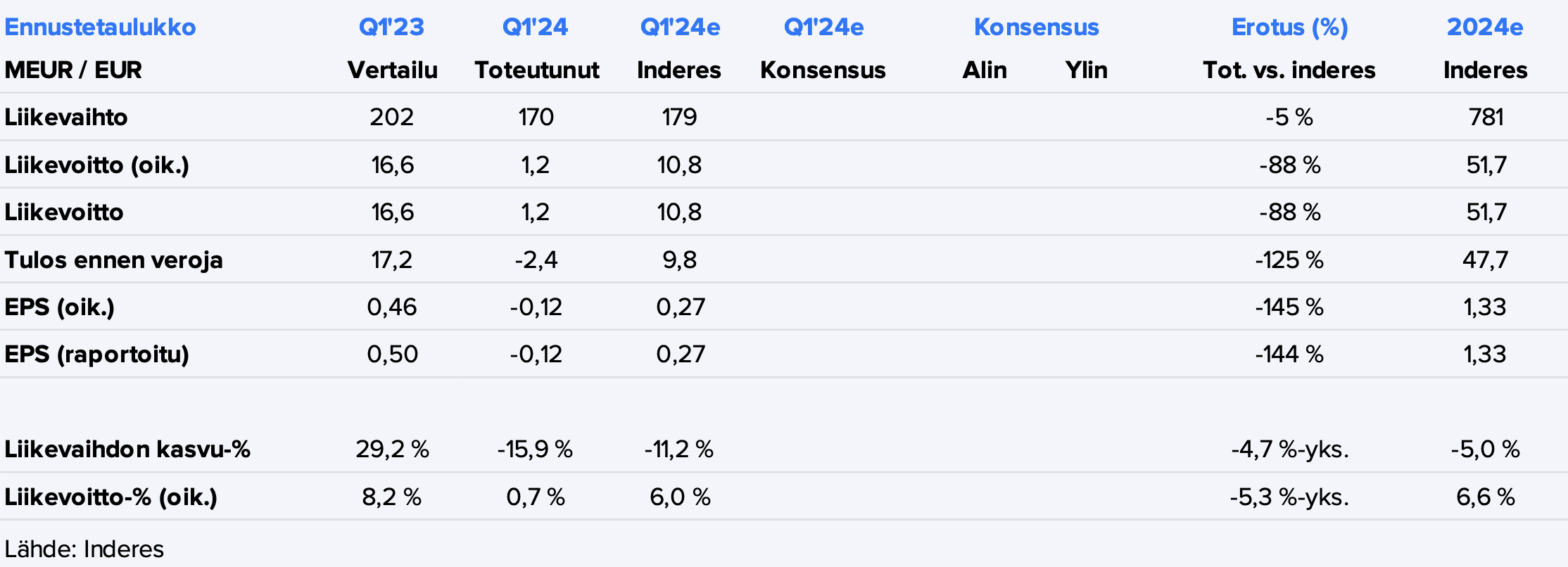Click the Liikevoitto-% (oik.) row label
This screenshot has width=1568, height=567.
pos(110,497)
